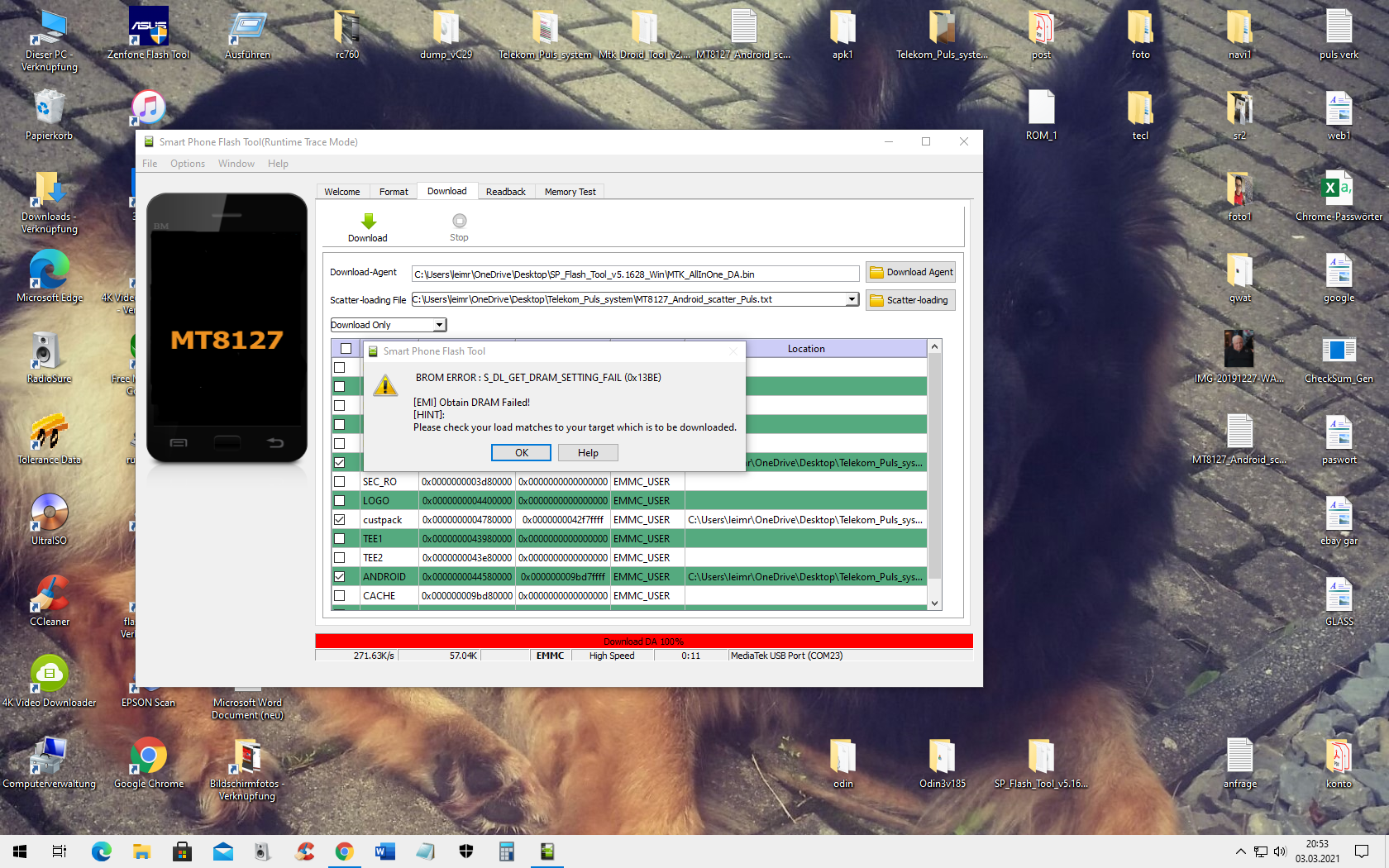Open Computerverwaltung desktop icon

tap(50, 763)
